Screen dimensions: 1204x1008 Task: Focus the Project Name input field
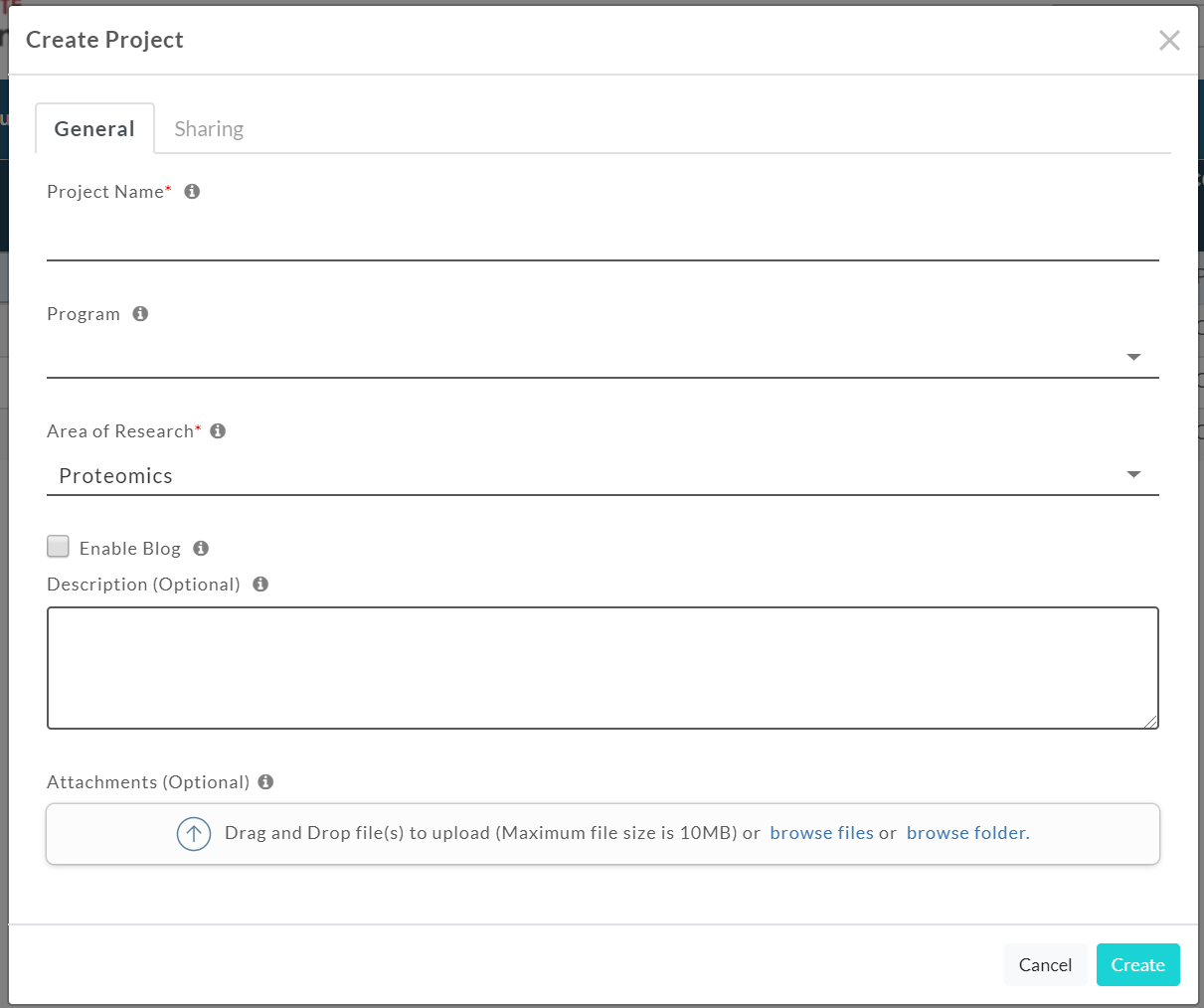[x=602, y=239]
